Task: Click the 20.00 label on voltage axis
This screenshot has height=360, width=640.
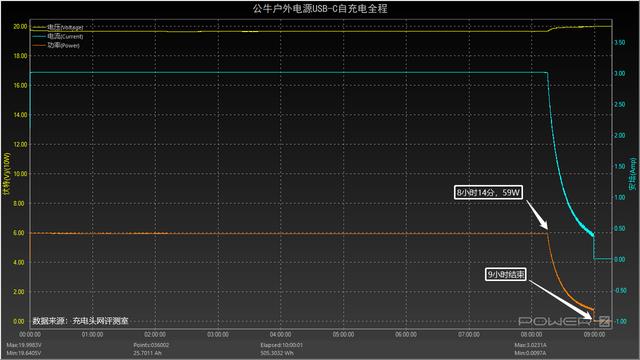Action: (x=20, y=27)
